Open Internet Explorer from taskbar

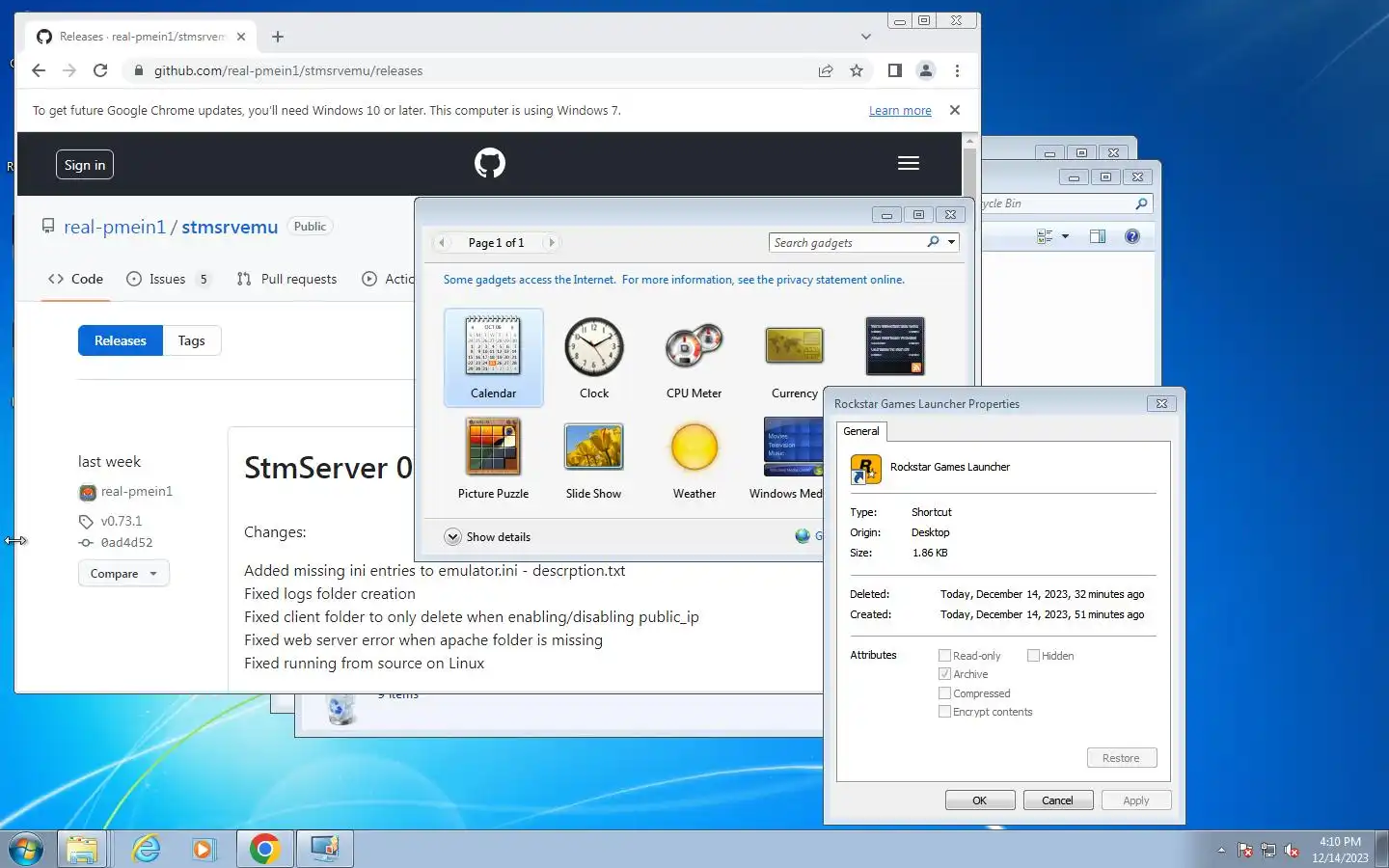pyautogui.click(x=147, y=849)
